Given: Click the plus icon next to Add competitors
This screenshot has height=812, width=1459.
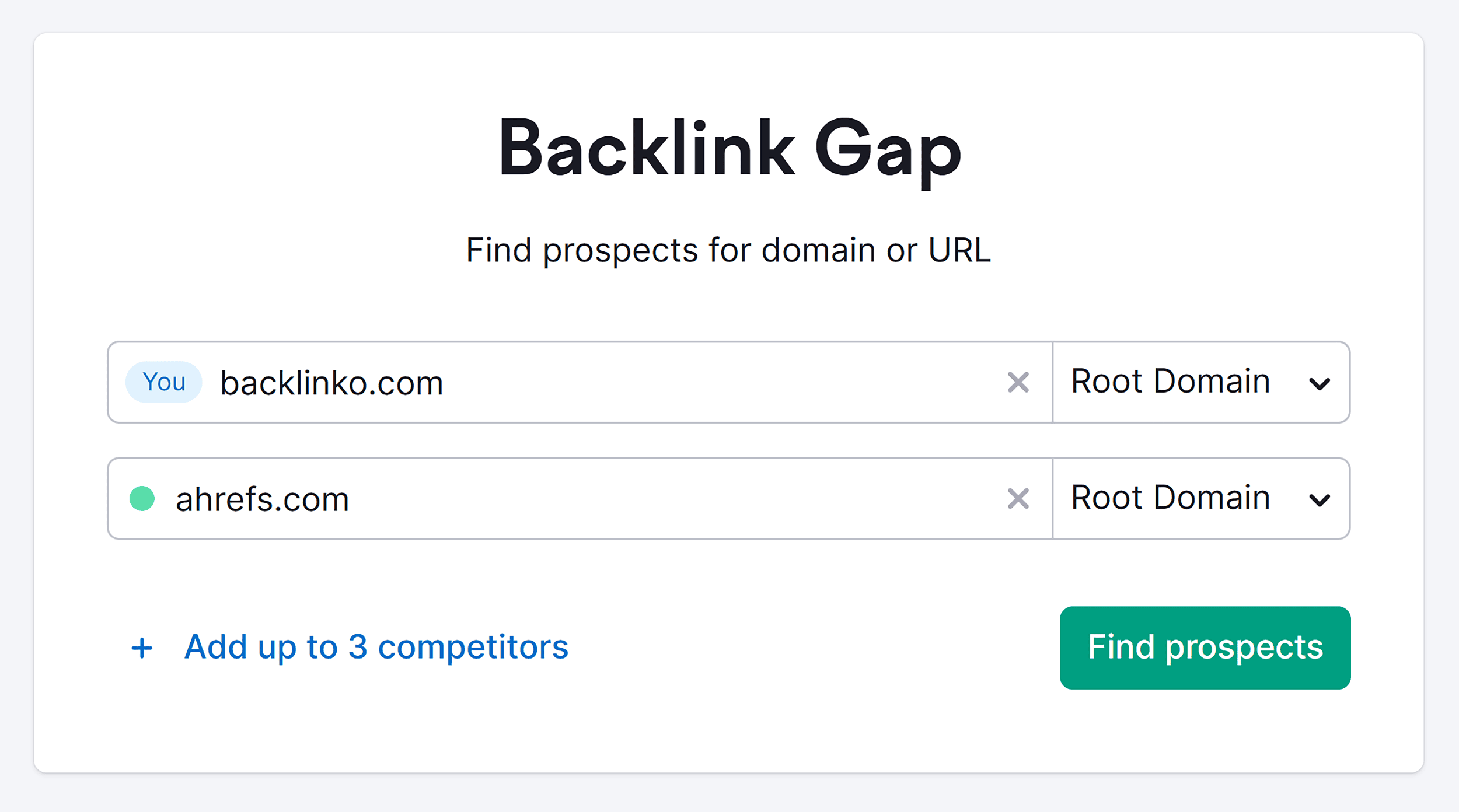Looking at the screenshot, I should click(x=142, y=646).
